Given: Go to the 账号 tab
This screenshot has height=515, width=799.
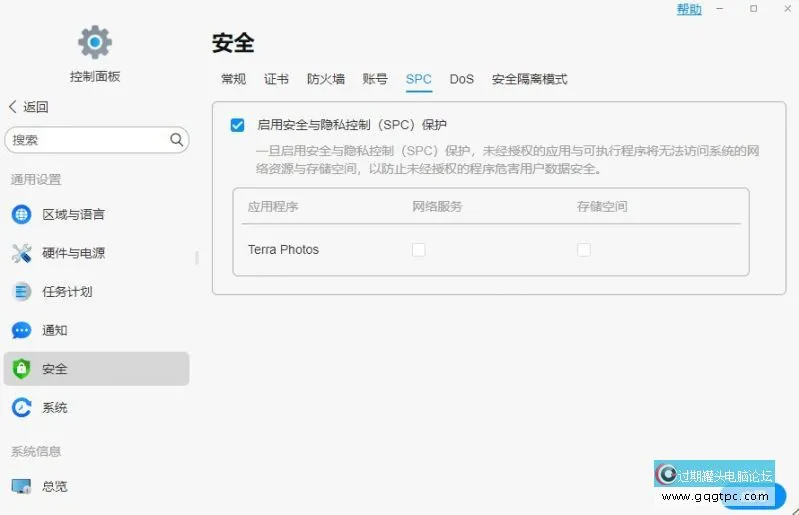Looking at the screenshot, I should 375,79.
